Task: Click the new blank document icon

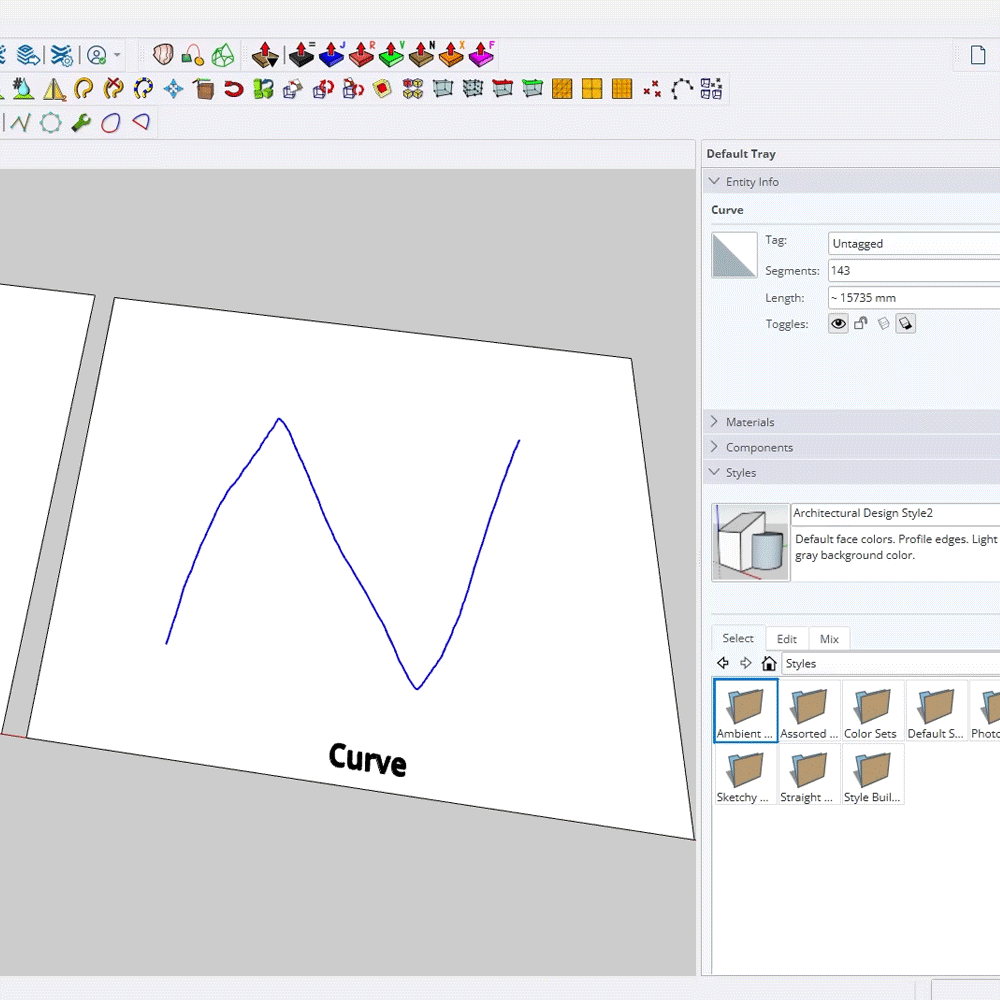Action: [x=978, y=55]
